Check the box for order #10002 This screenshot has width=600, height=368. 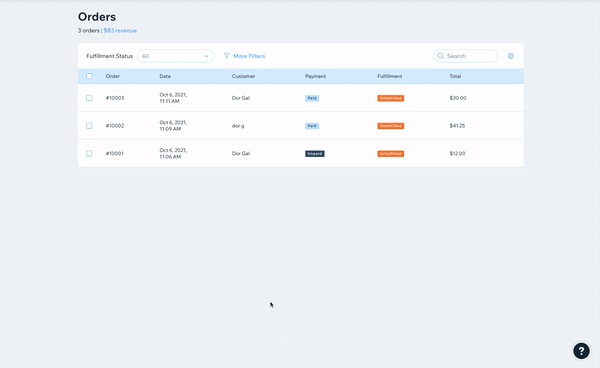click(89, 125)
